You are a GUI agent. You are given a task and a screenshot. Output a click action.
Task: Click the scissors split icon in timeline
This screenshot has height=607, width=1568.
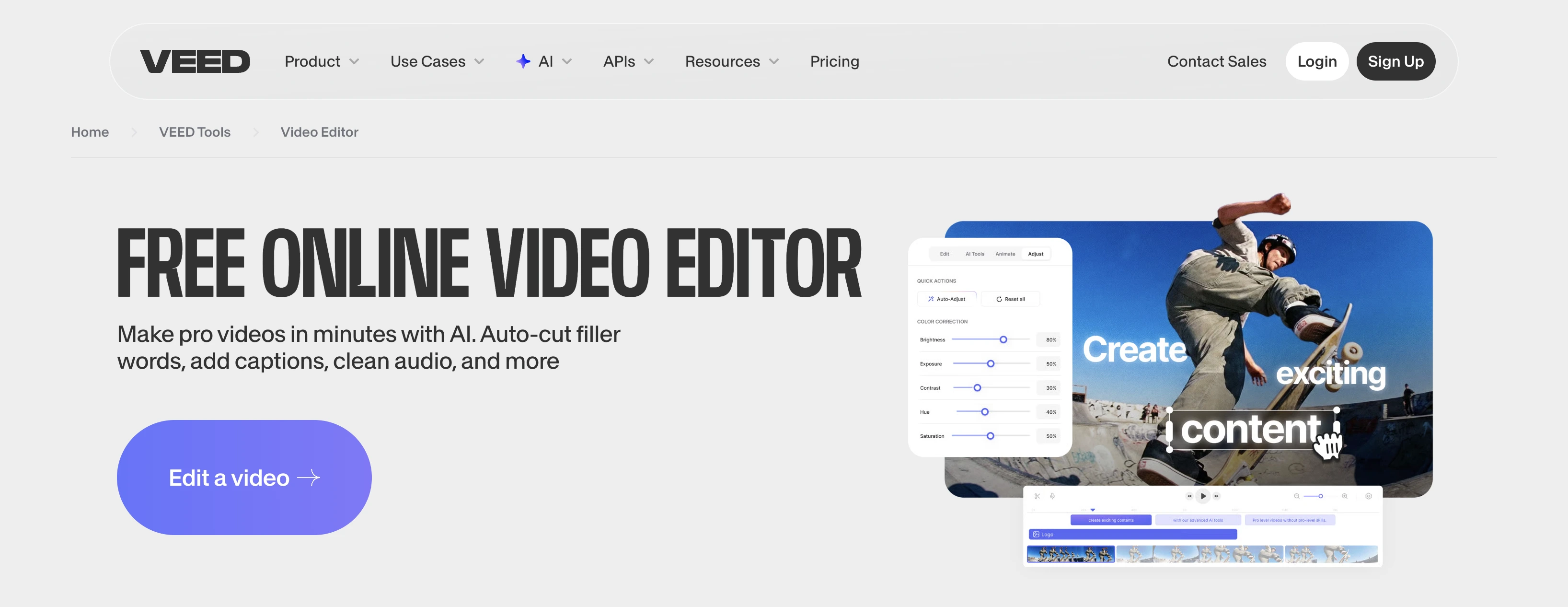coord(1037,496)
